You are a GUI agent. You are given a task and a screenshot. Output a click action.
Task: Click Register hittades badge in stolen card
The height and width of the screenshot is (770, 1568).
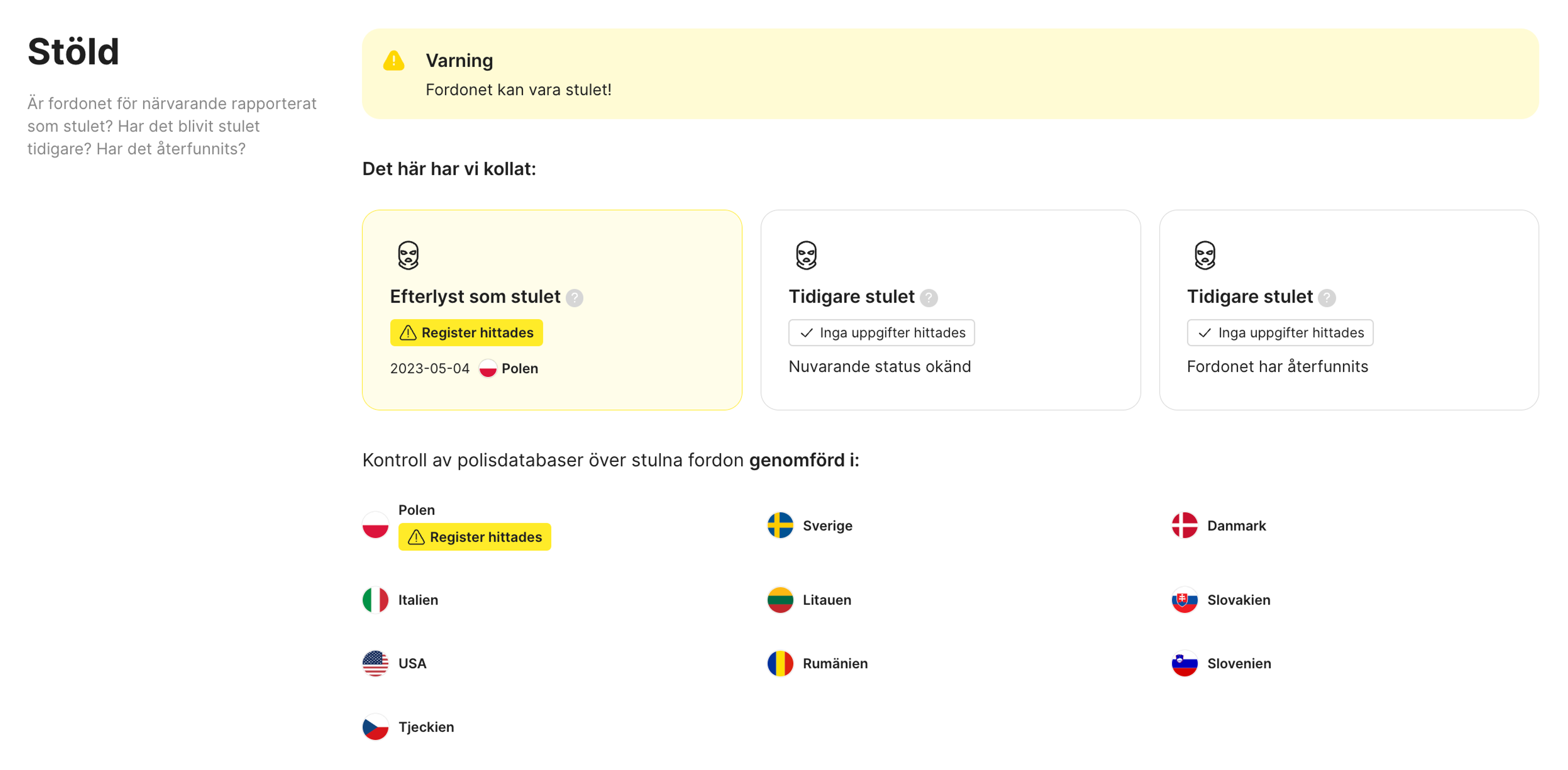(466, 333)
